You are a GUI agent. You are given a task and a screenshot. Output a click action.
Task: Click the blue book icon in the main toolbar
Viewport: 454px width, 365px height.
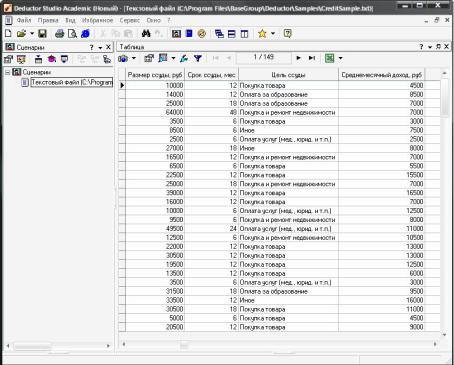(189, 33)
